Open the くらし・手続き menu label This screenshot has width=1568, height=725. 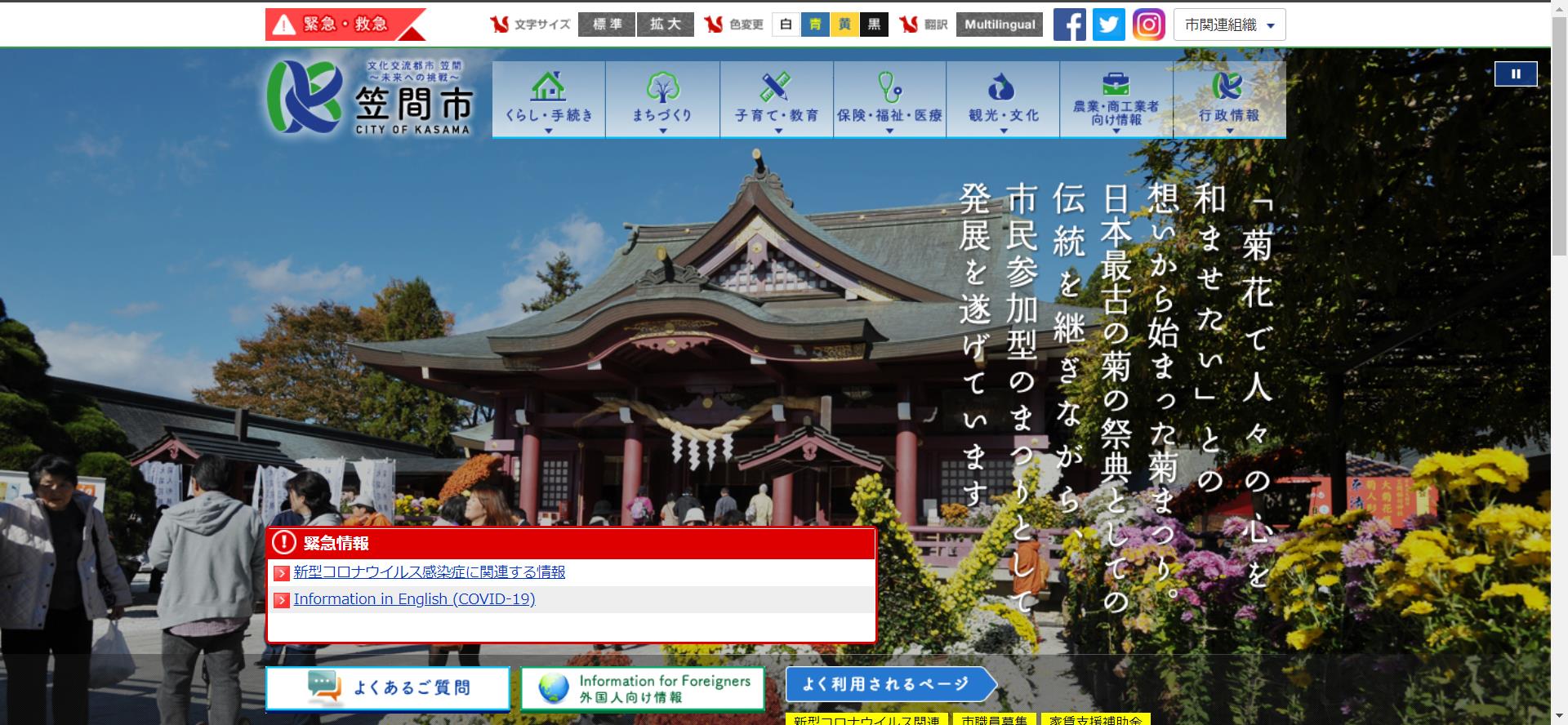tap(549, 115)
